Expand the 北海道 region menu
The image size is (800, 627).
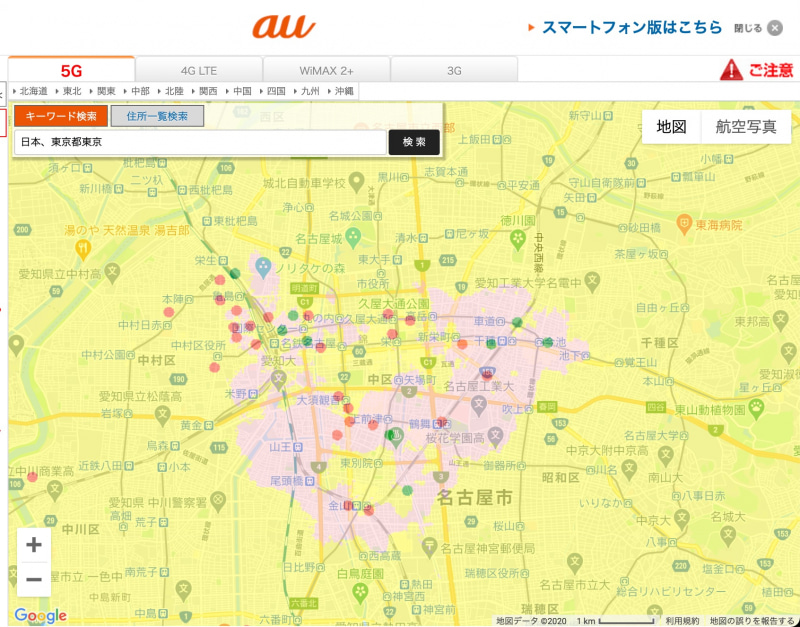pyautogui.click(x=31, y=91)
